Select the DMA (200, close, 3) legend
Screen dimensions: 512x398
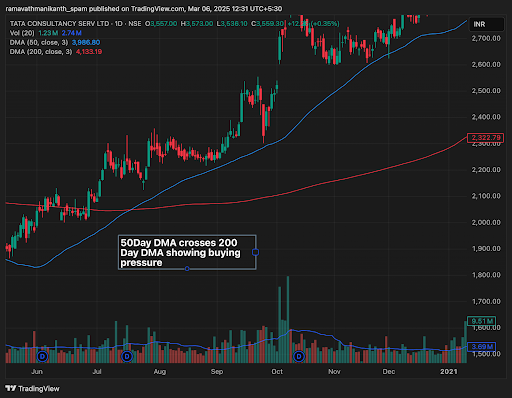point(41,52)
